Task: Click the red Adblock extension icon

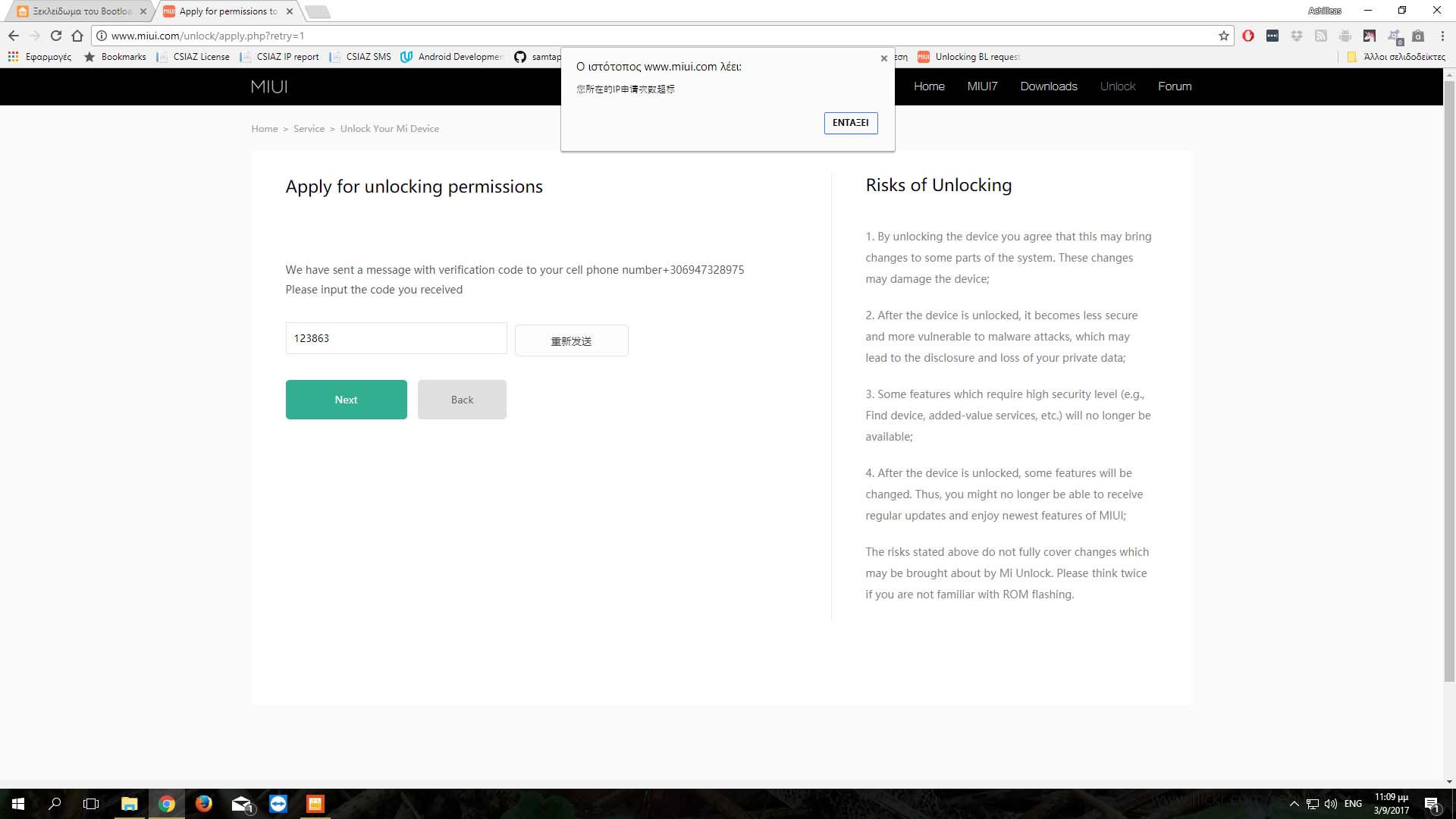Action: (x=1248, y=36)
